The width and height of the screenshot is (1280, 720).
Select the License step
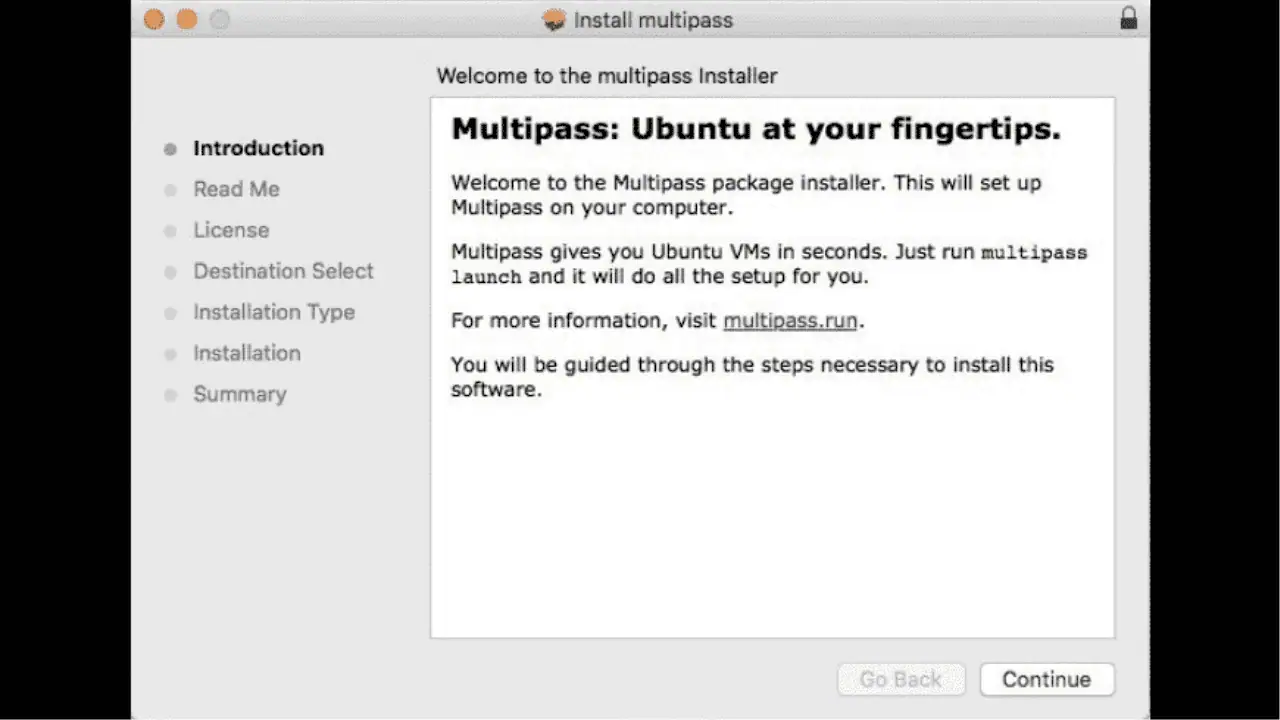(x=231, y=230)
